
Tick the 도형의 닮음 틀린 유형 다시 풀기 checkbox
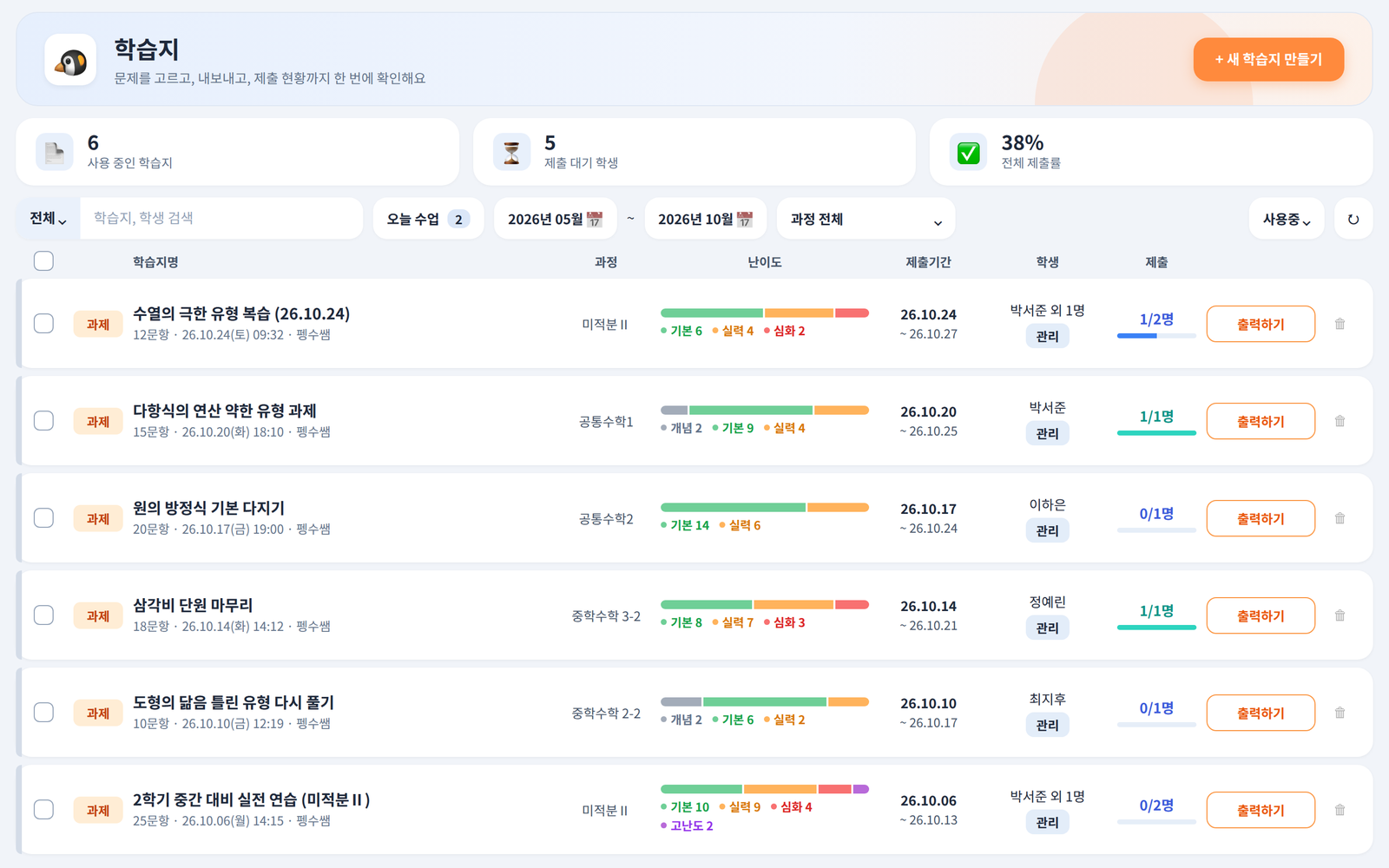pos(43,713)
